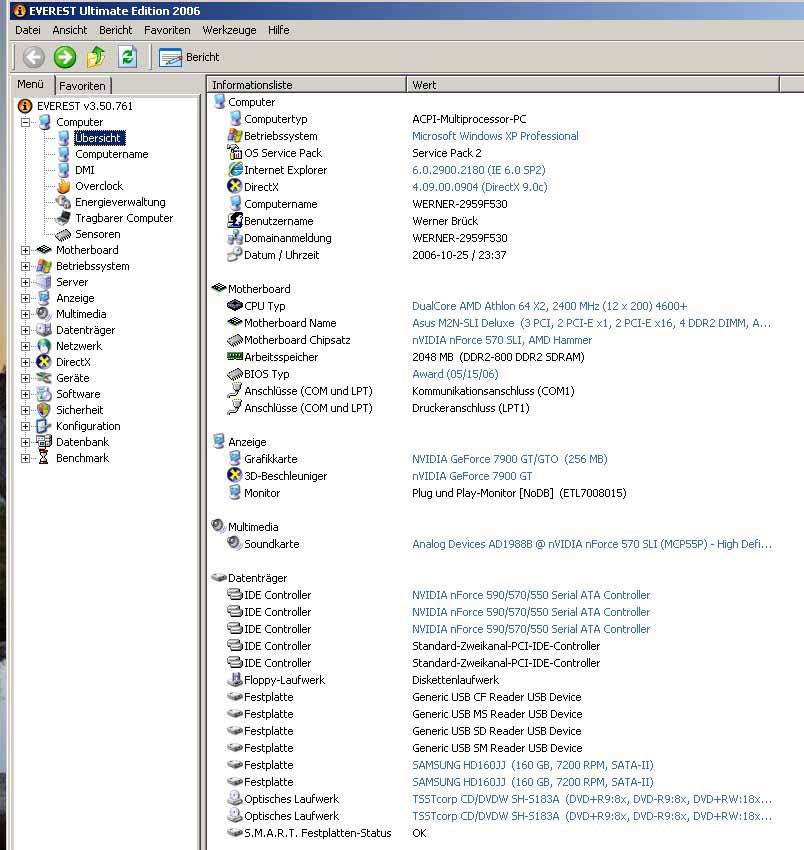Click the Datenbank icon in tree
The width and height of the screenshot is (804, 850).
coord(44,442)
